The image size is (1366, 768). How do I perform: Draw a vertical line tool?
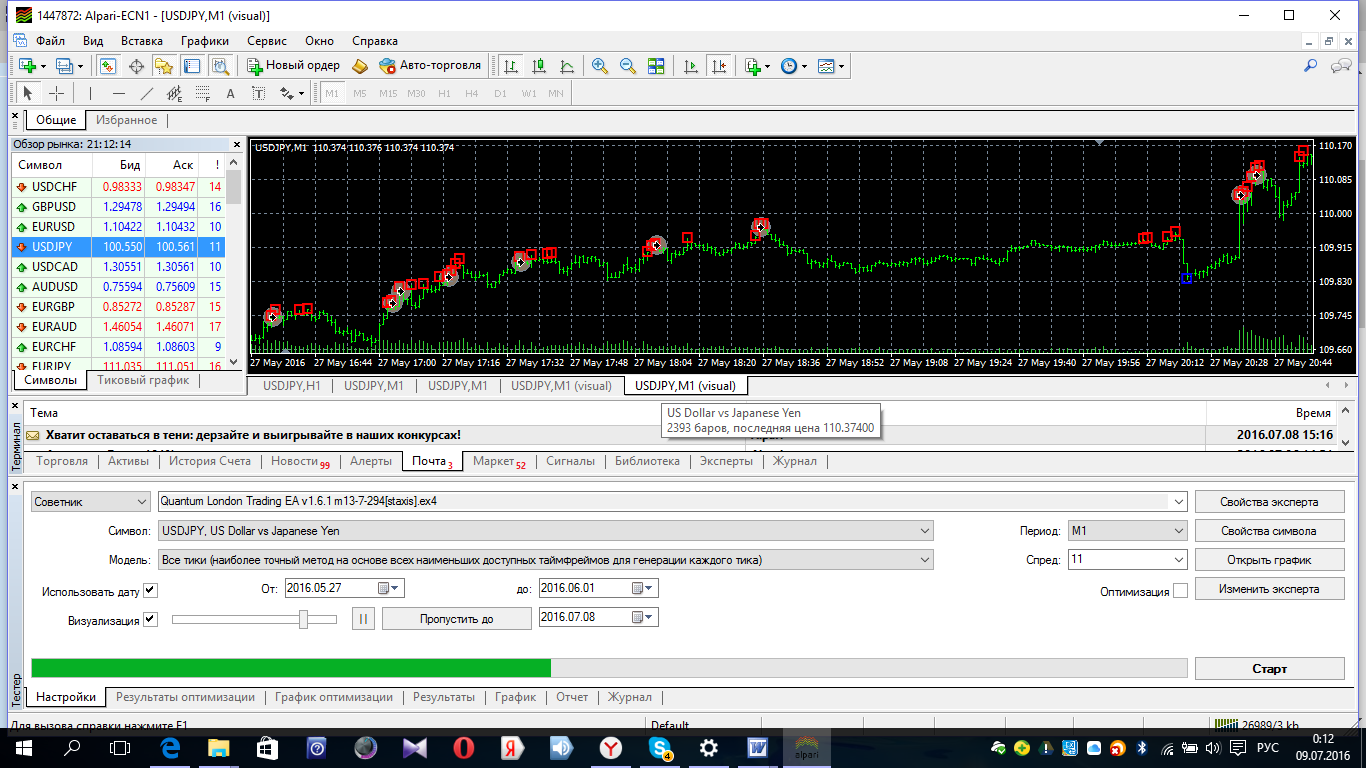pos(90,93)
